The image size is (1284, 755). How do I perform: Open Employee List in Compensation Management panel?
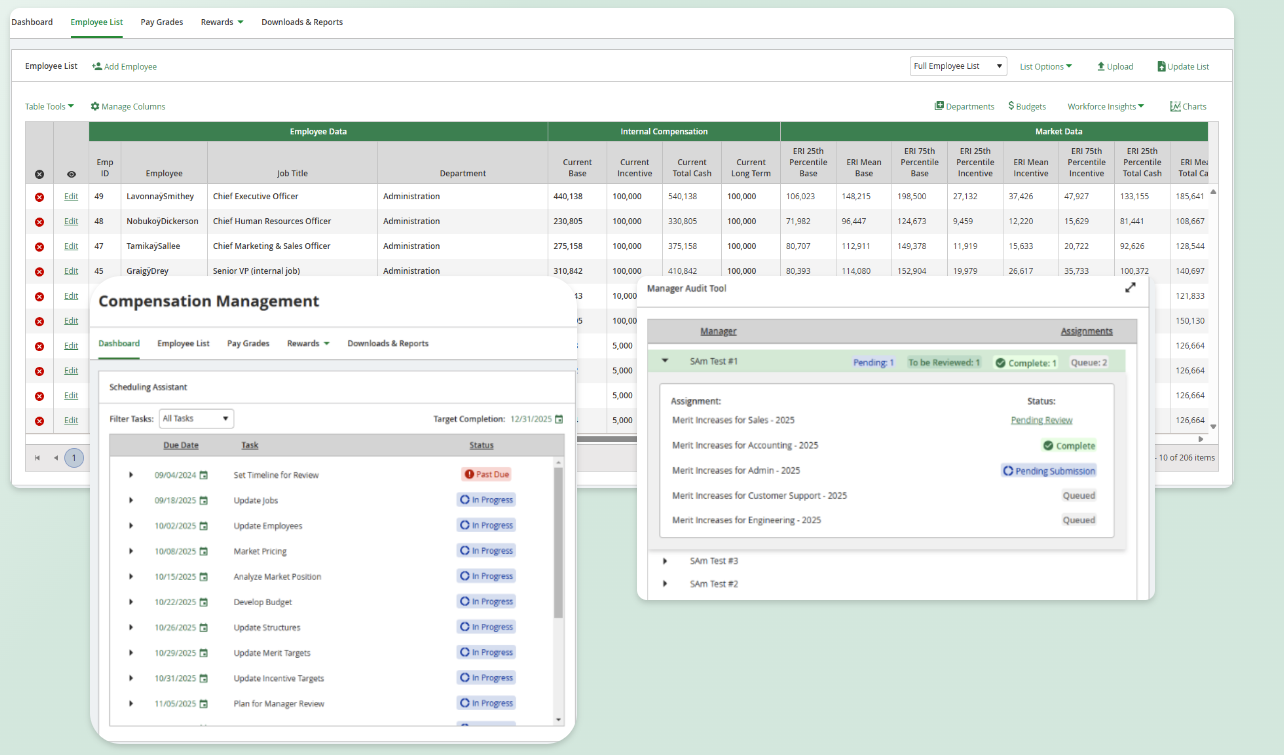183,343
